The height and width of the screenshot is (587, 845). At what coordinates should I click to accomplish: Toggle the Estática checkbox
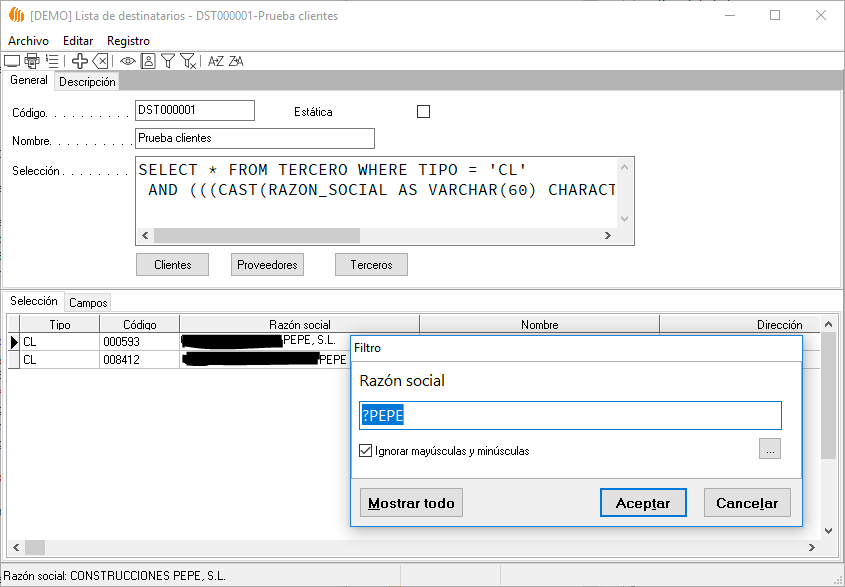(x=423, y=112)
